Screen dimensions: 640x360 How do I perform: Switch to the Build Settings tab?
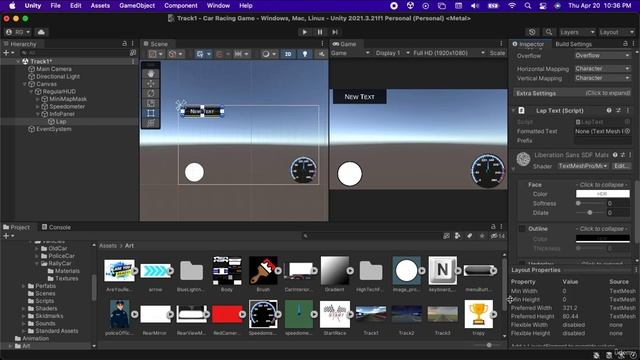[573, 44]
